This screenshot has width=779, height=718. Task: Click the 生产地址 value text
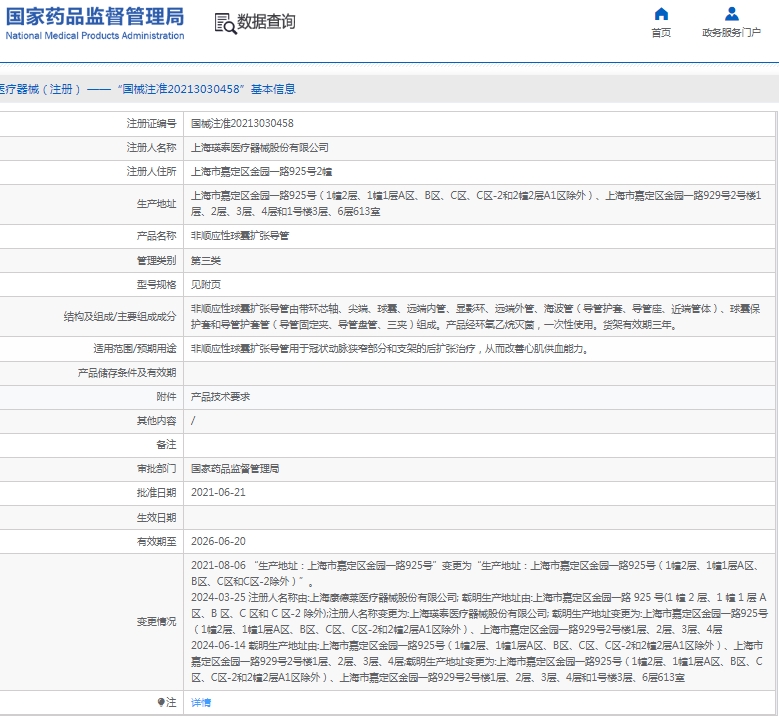click(x=476, y=204)
